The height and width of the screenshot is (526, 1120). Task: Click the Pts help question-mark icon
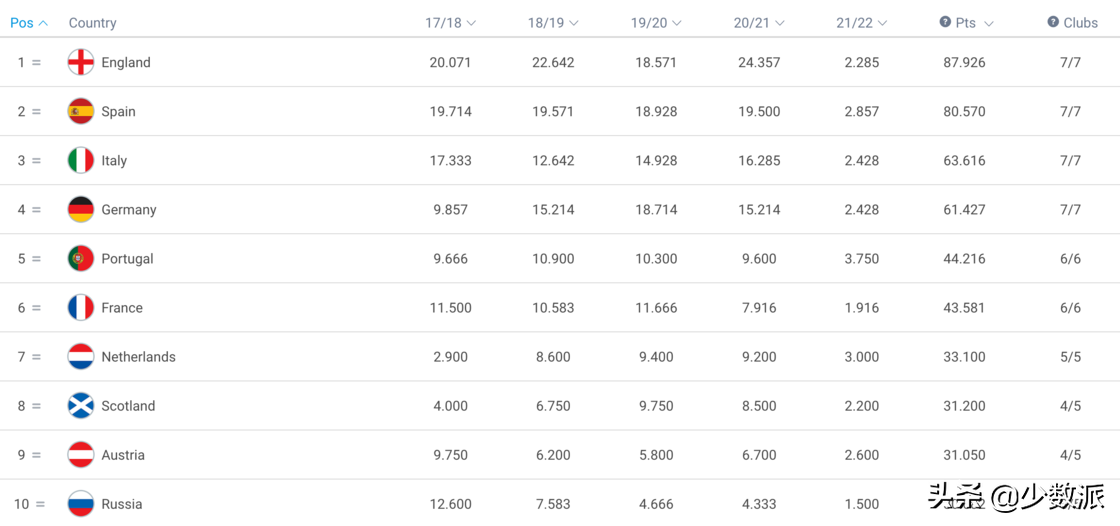click(x=945, y=22)
